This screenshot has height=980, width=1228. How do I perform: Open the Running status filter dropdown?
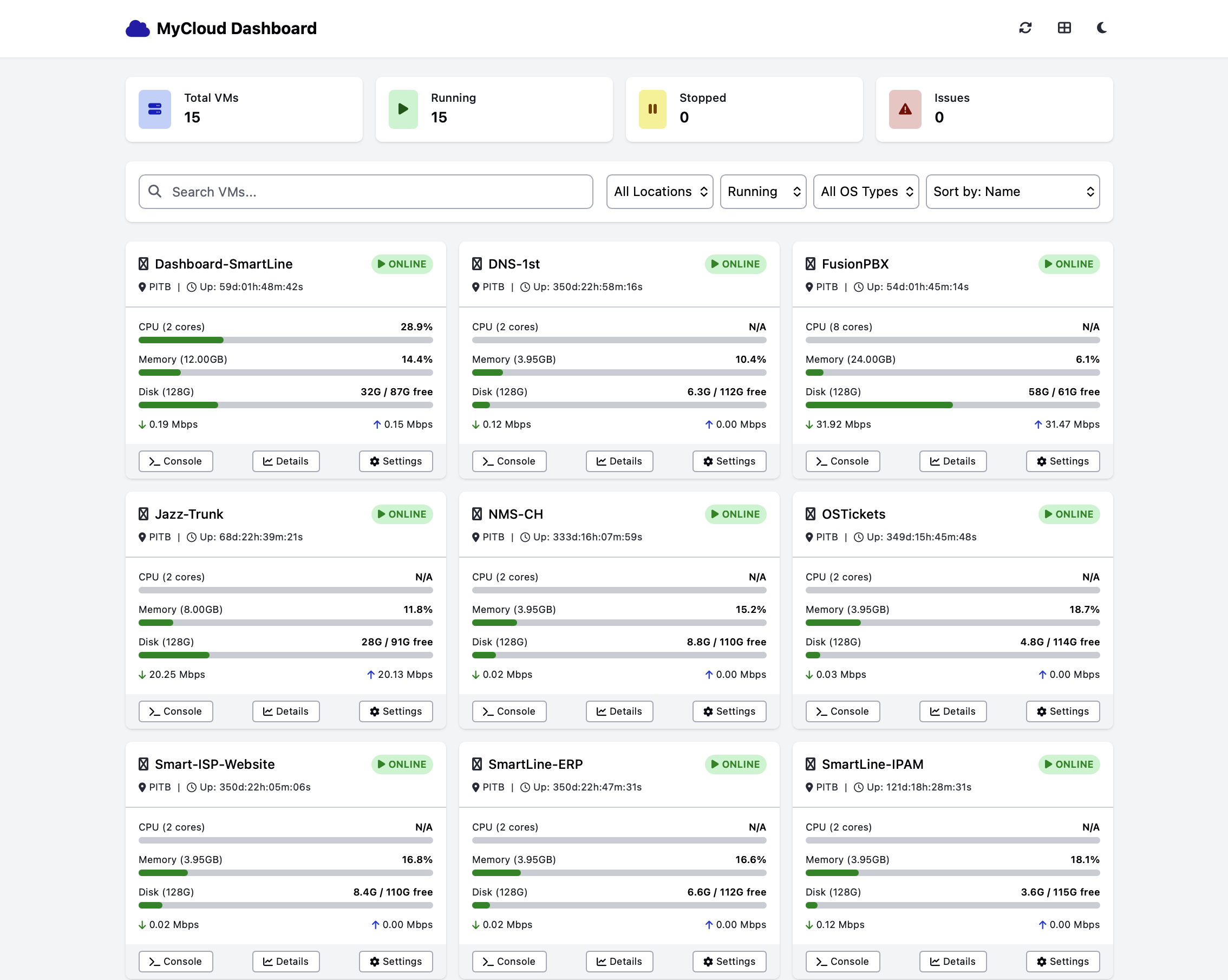763,191
